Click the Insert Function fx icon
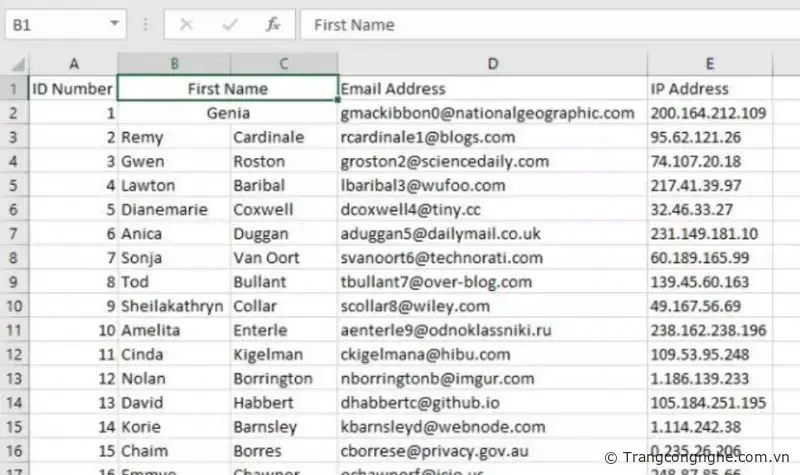 pos(272,24)
